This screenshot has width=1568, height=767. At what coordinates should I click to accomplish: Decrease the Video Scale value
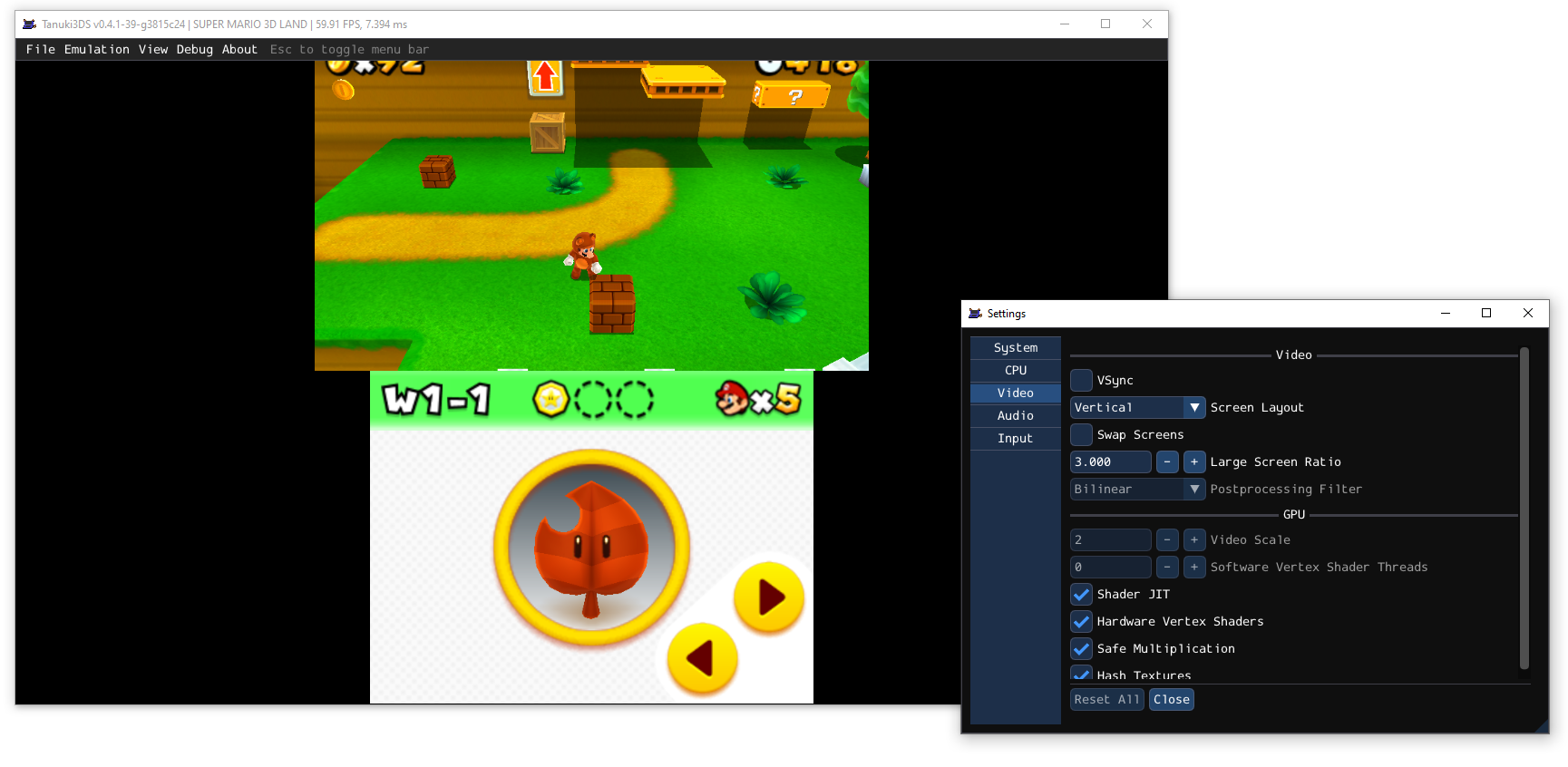1167,540
